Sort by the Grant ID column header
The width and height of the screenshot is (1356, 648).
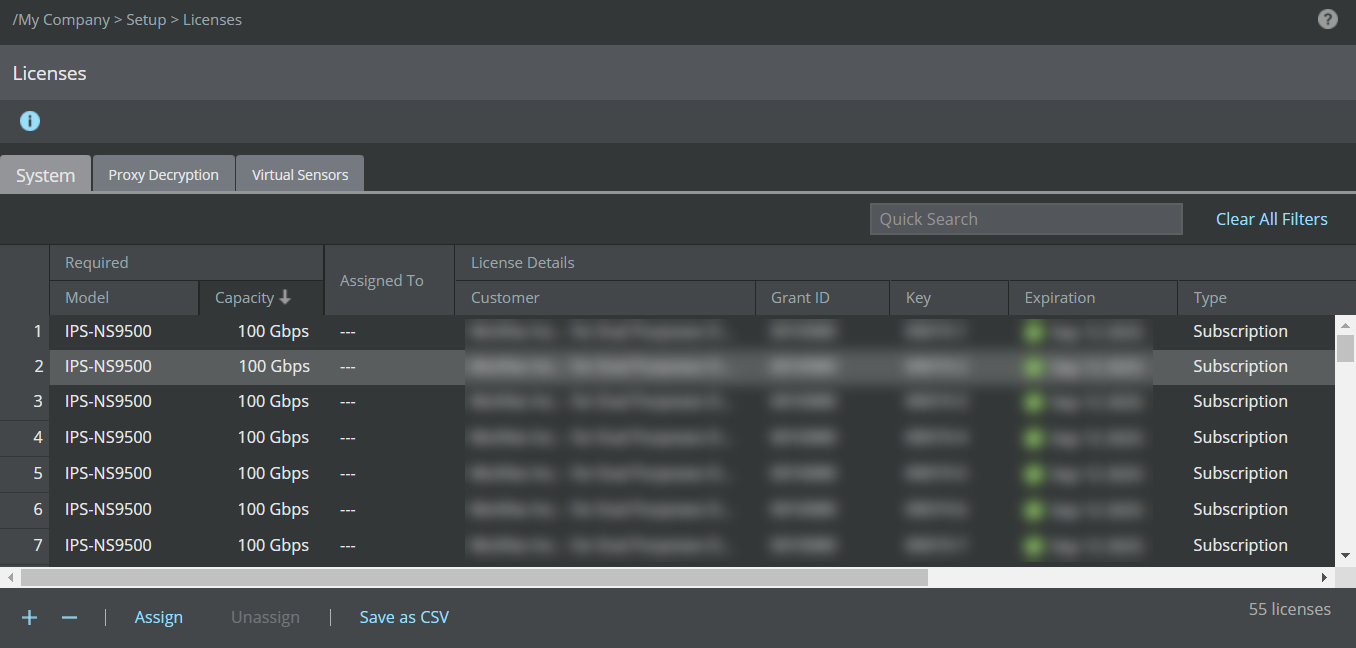822,298
